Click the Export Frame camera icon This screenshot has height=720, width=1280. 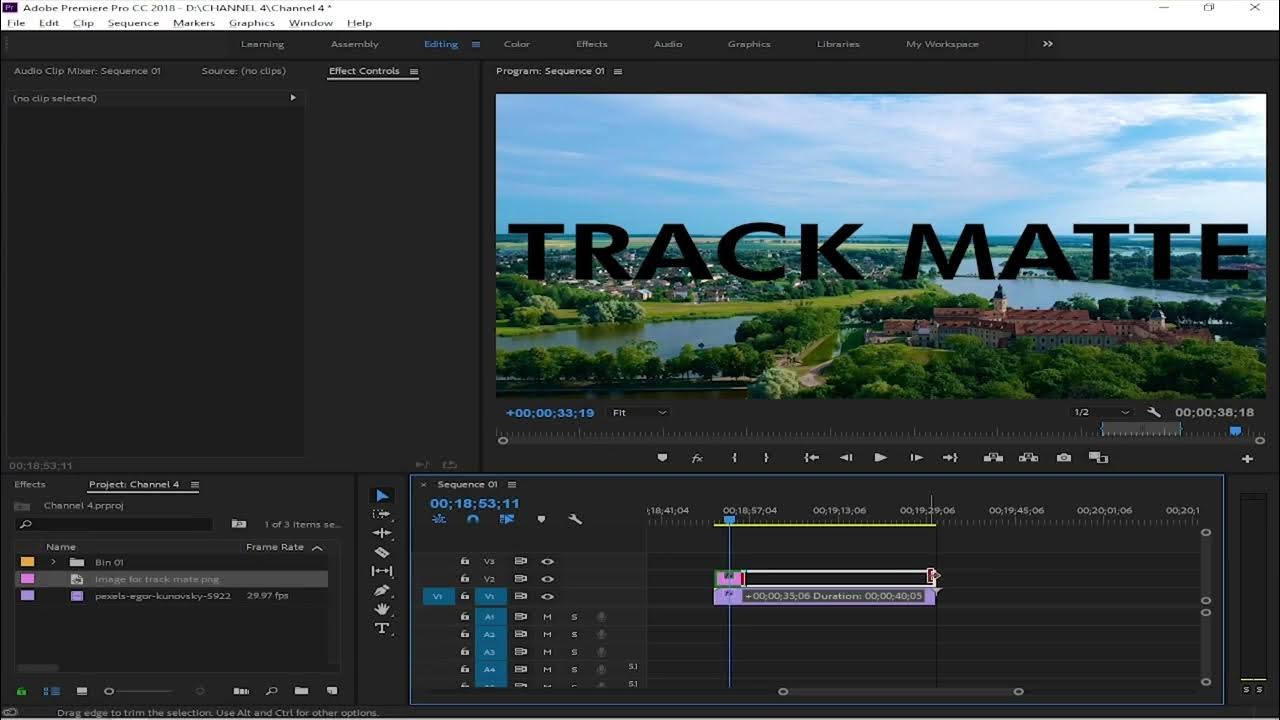coord(1064,457)
